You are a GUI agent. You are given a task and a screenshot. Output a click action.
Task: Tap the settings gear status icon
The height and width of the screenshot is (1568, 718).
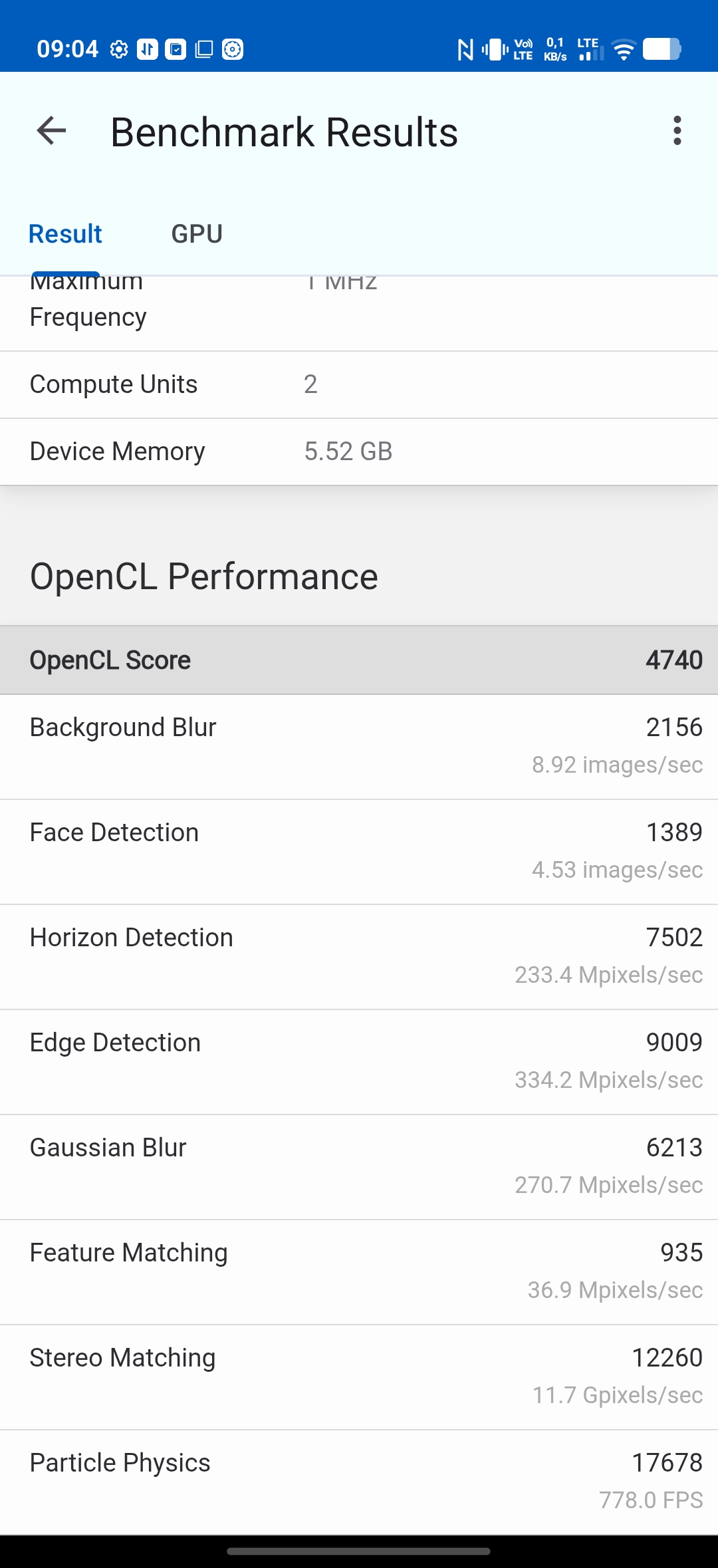[x=119, y=49]
